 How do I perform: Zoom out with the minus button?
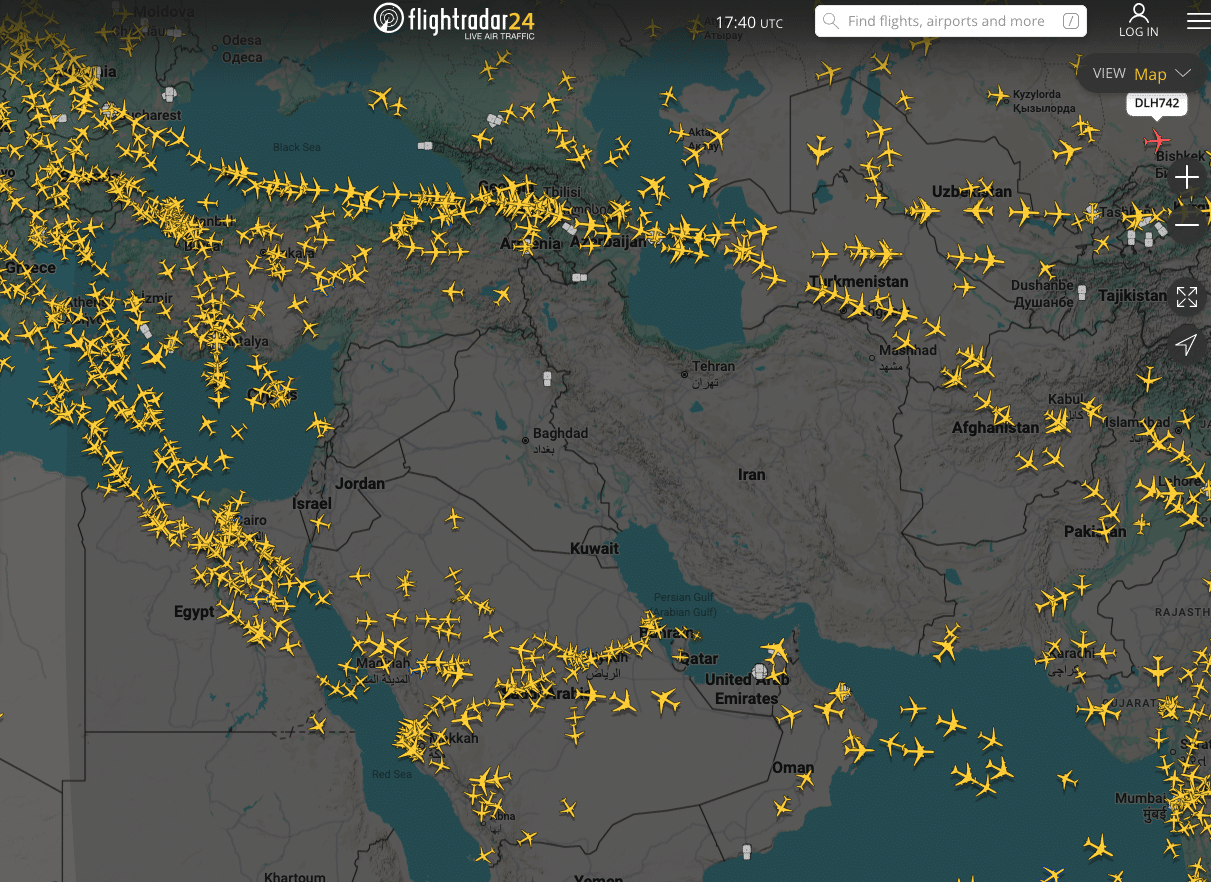tap(1186, 225)
